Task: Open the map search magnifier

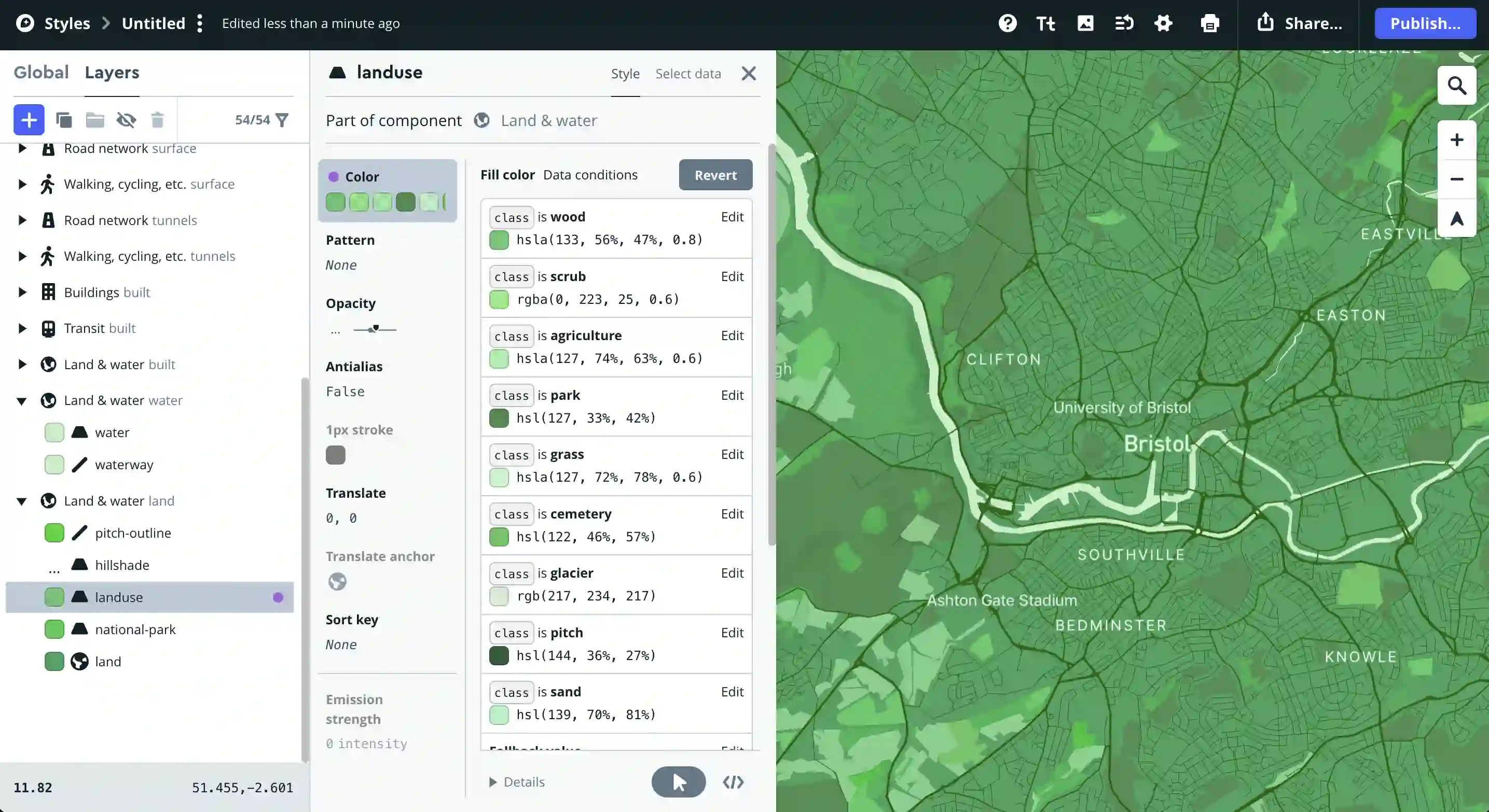Action: point(1457,86)
